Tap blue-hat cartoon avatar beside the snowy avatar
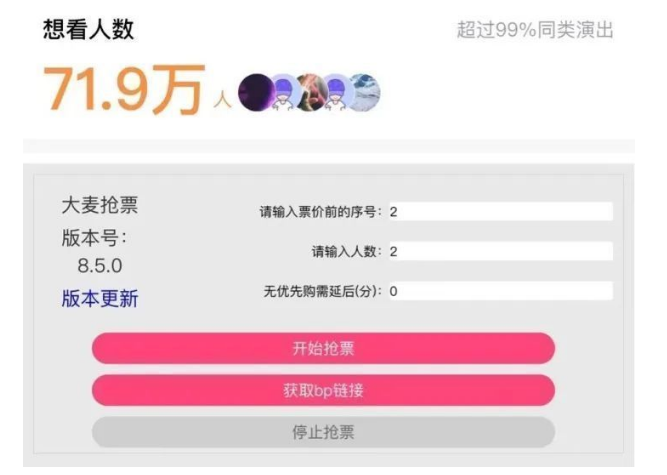This screenshot has height=475, width=667. (337, 93)
